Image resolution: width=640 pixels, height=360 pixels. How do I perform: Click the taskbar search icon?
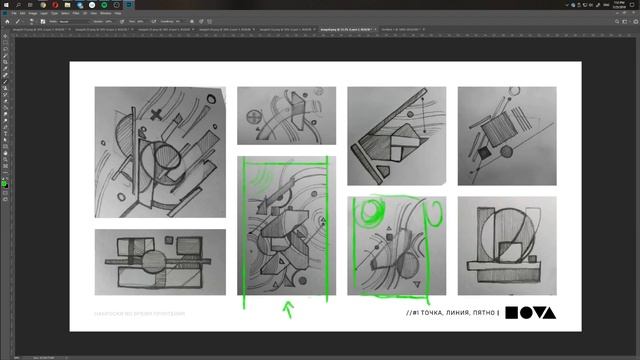click(x=18, y=5)
